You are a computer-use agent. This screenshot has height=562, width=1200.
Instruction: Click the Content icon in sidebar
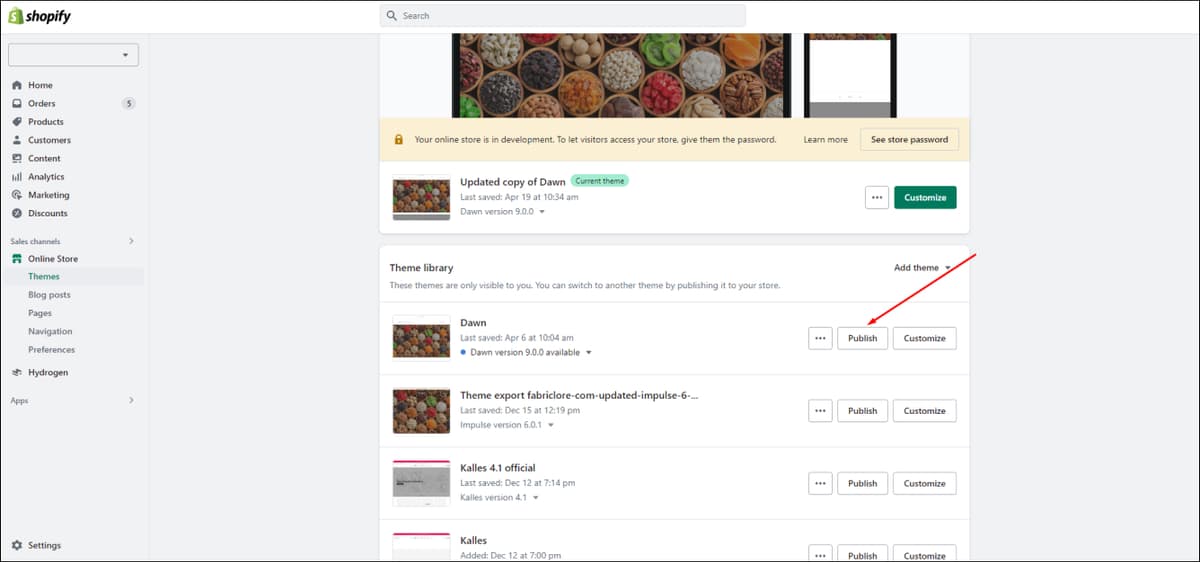coord(17,158)
